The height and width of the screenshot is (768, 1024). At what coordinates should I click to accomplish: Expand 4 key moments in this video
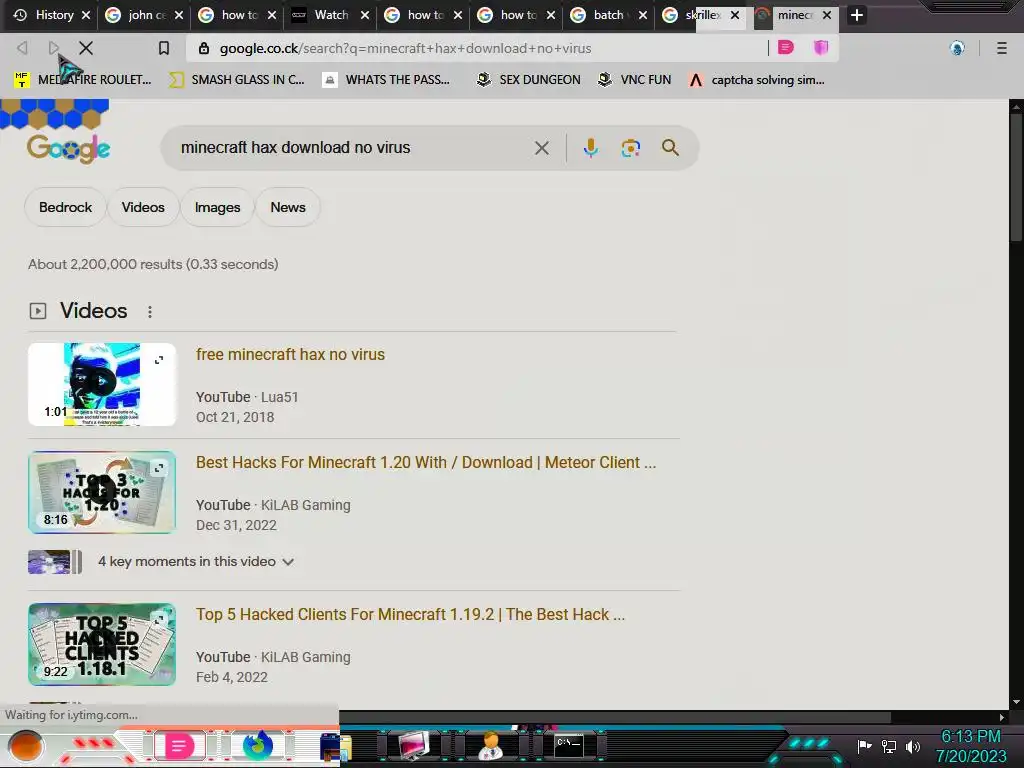(x=195, y=562)
